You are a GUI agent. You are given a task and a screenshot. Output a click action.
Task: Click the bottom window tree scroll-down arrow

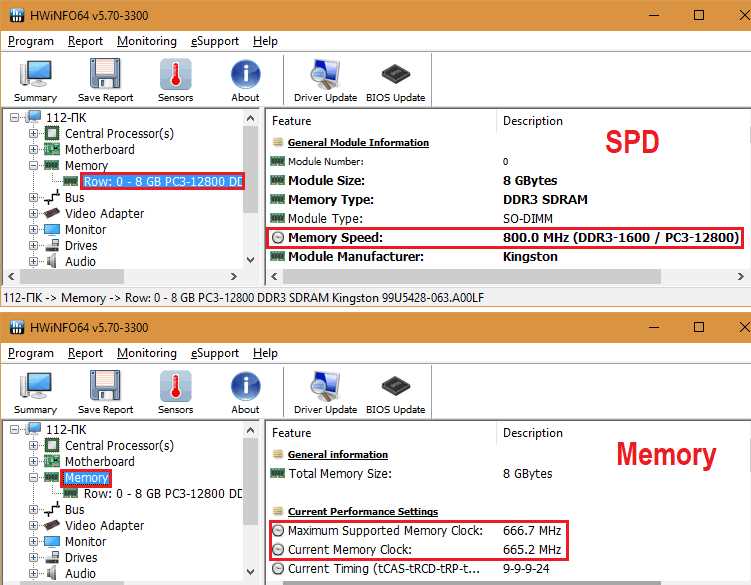tap(250, 572)
